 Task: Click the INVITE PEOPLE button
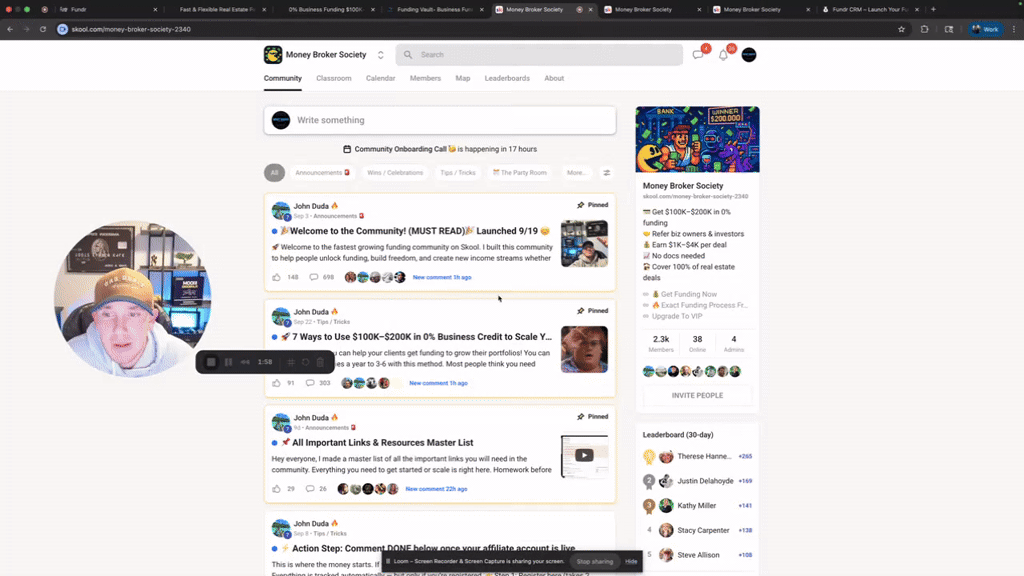coord(697,395)
